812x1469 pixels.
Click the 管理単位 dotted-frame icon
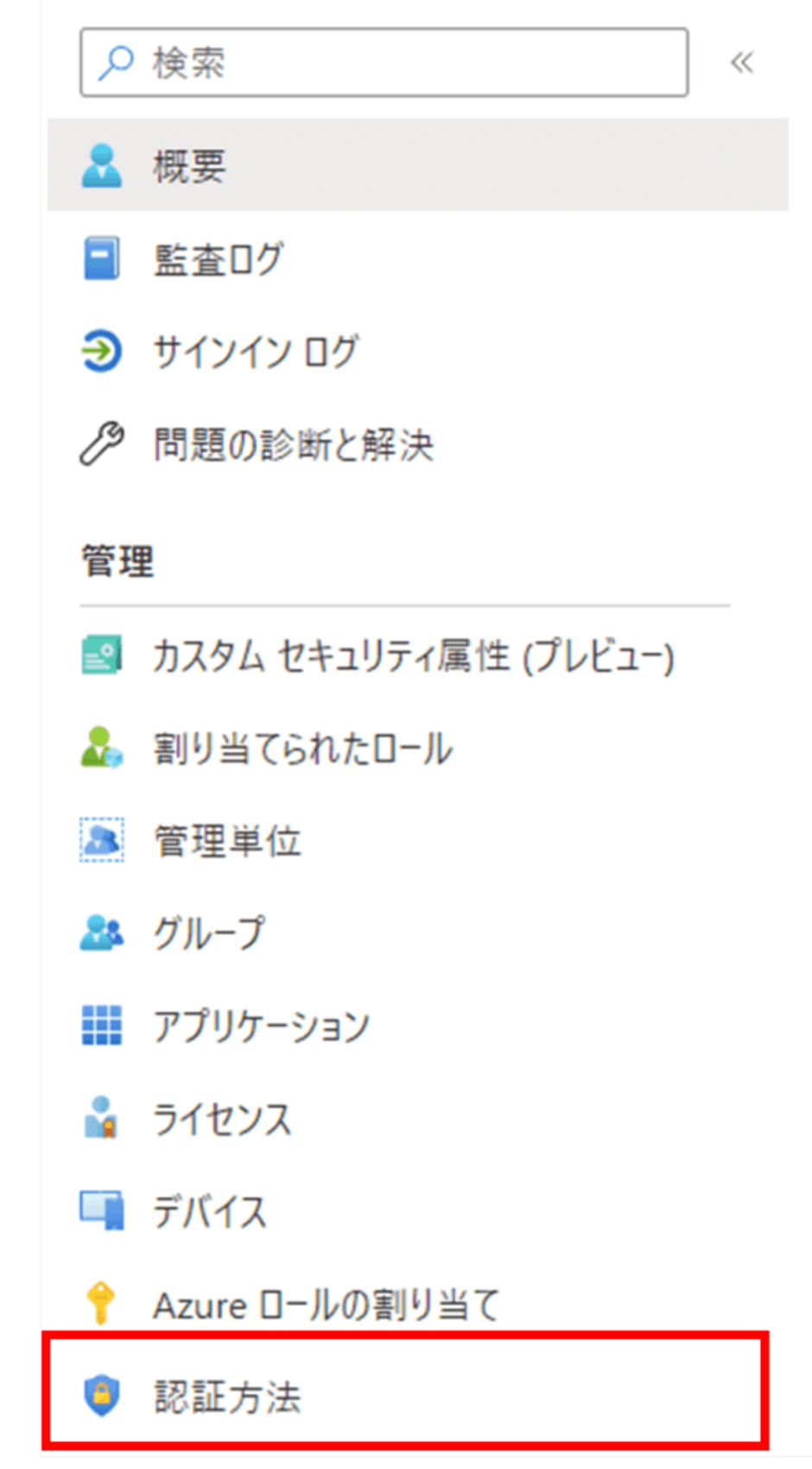click(102, 840)
